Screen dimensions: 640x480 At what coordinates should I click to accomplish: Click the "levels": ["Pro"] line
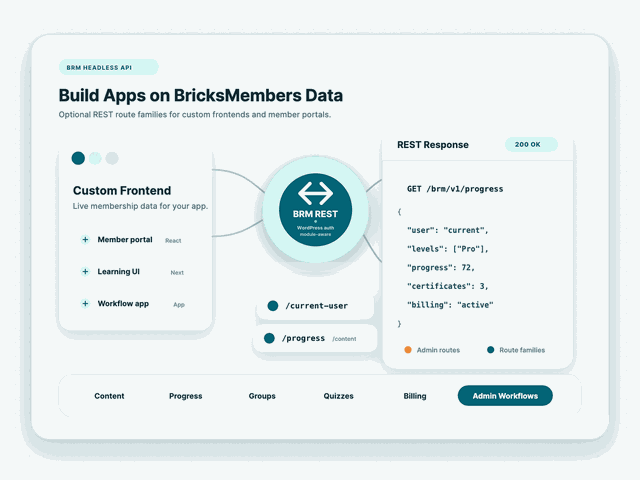[447, 249]
